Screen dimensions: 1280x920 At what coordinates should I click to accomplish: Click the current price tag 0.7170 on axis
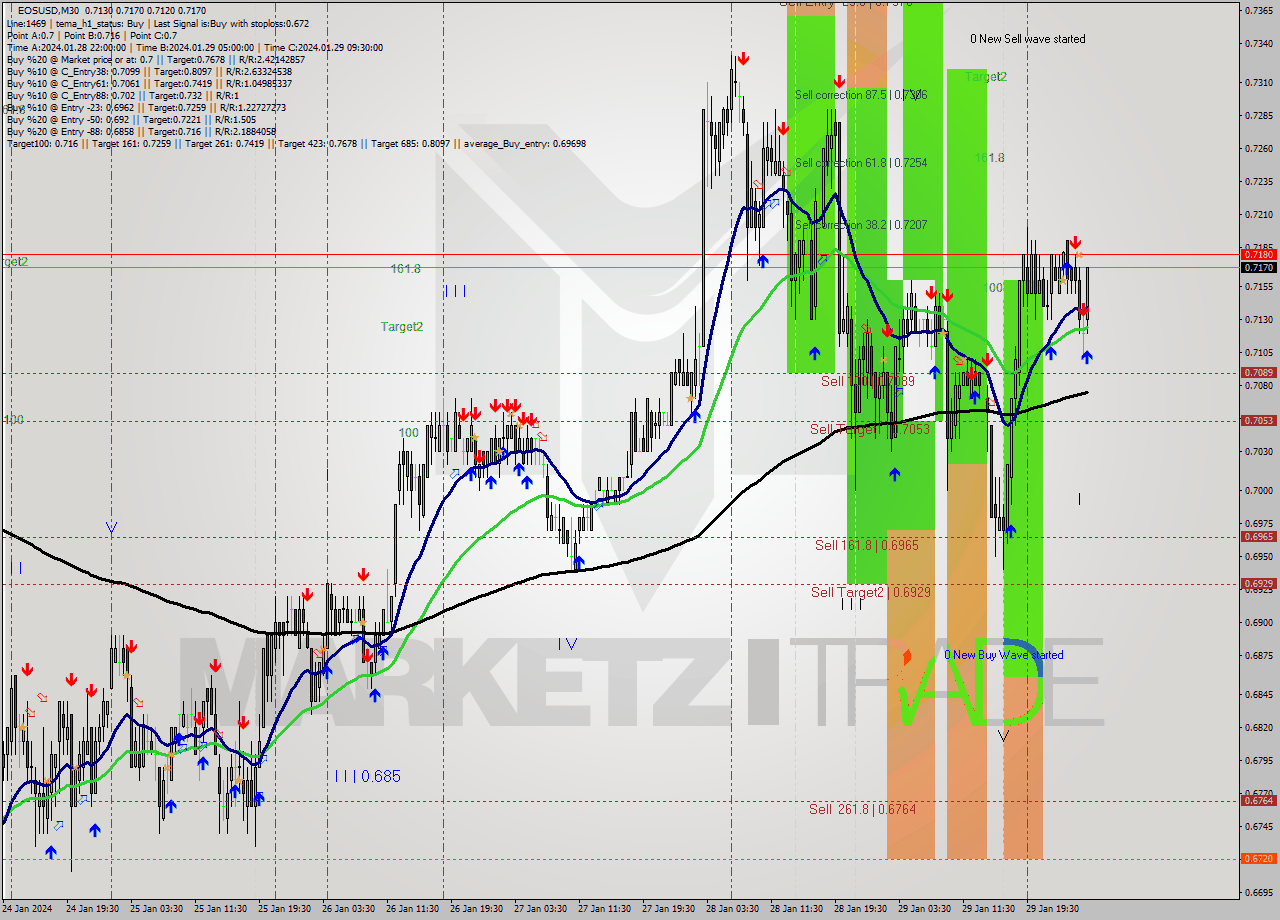click(x=1258, y=267)
